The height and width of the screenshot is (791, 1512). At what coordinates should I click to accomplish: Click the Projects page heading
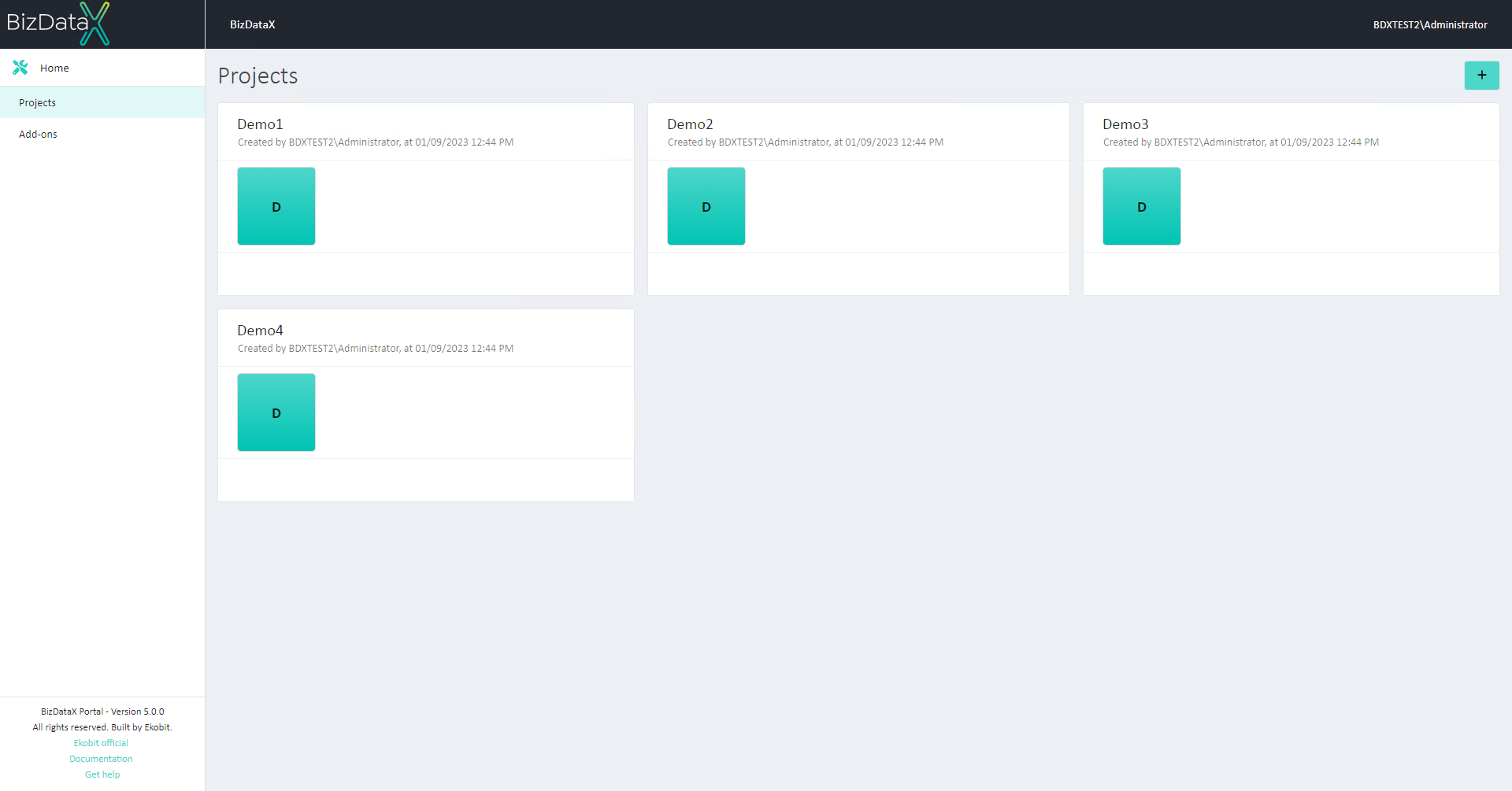[x=258, y=76]
